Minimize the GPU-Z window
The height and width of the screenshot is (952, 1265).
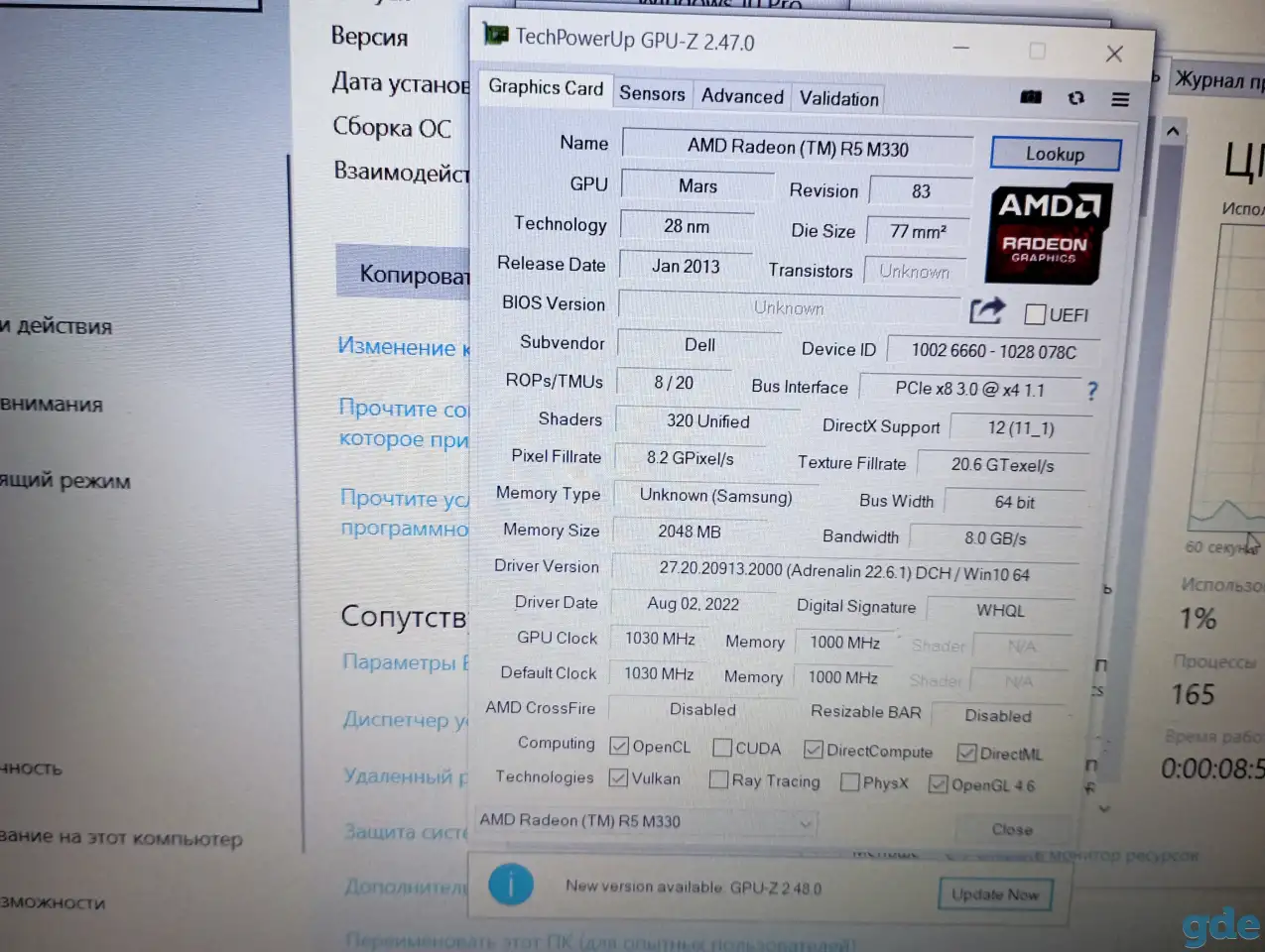click(961, 47)
